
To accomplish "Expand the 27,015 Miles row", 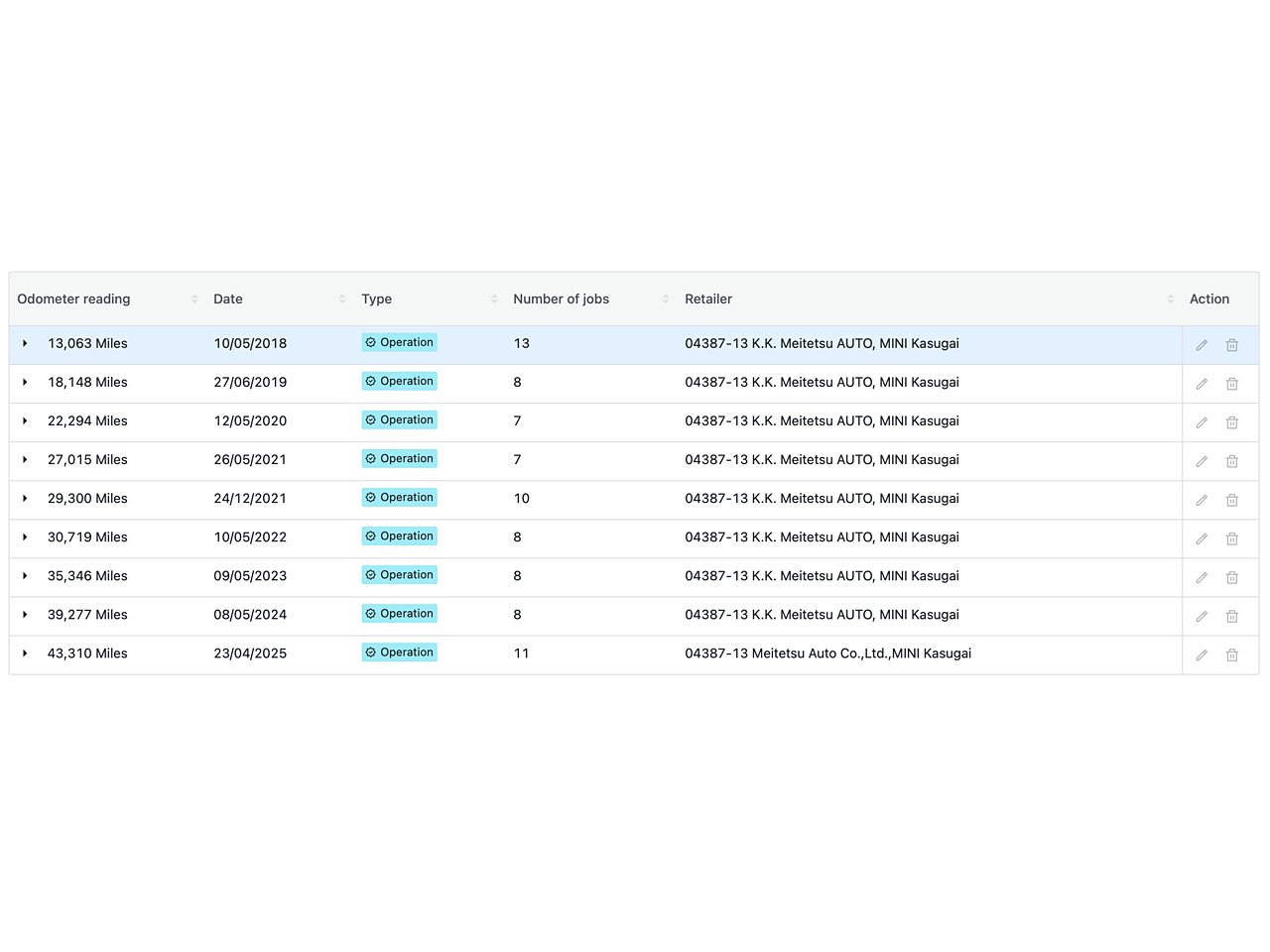I will point(25,459).
